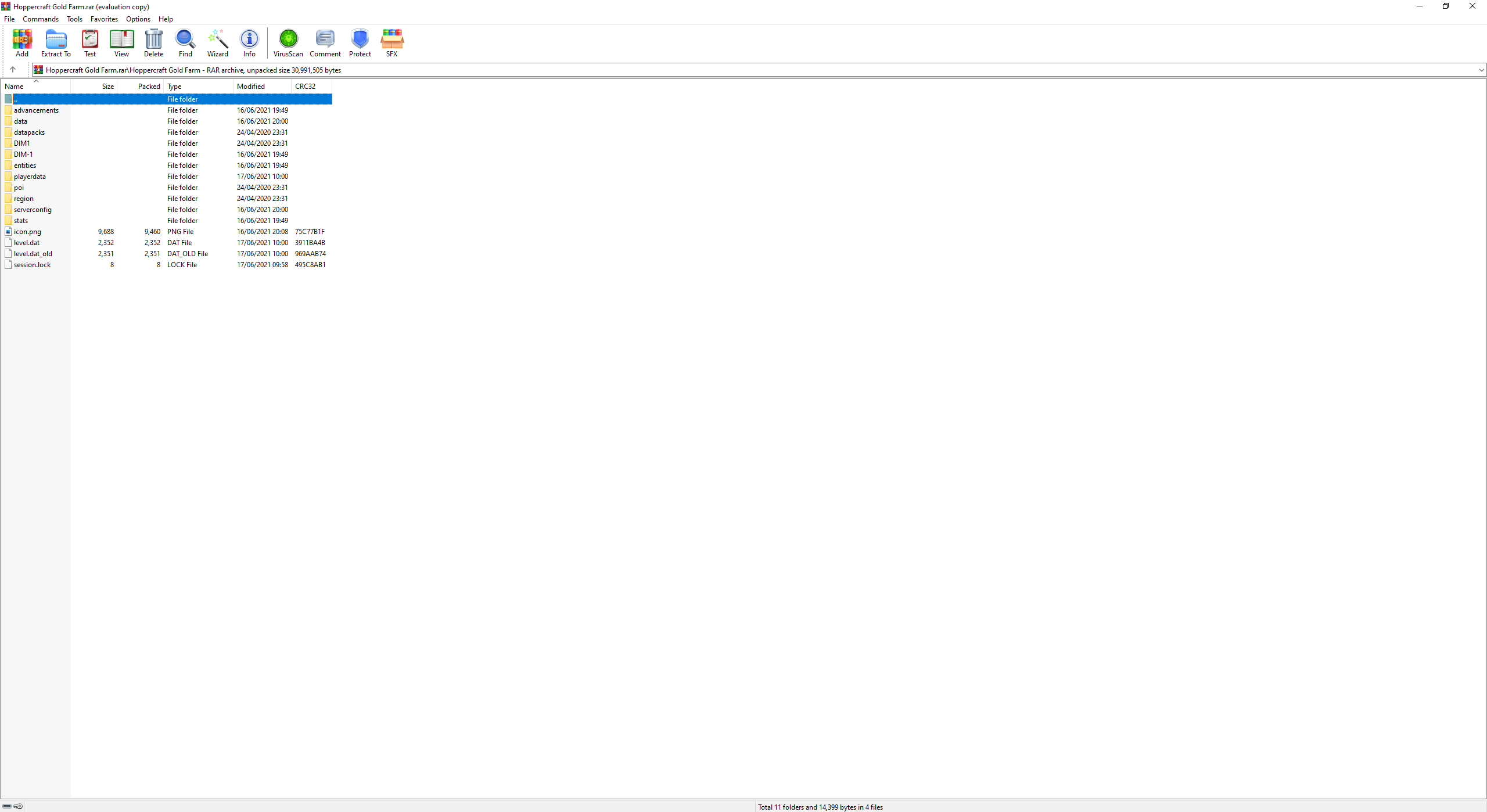
Task: Open the View file tool
Action: pyautogui.click(x=121, y=43)
